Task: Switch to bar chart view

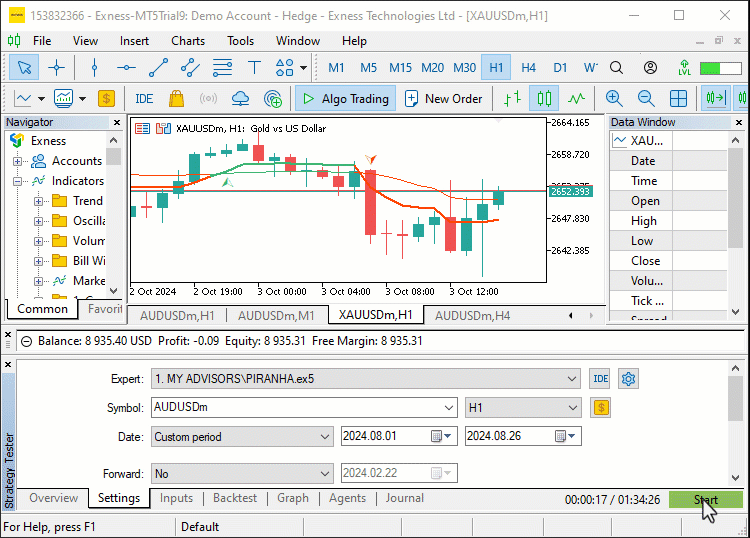Action: (x=512, y=99)
